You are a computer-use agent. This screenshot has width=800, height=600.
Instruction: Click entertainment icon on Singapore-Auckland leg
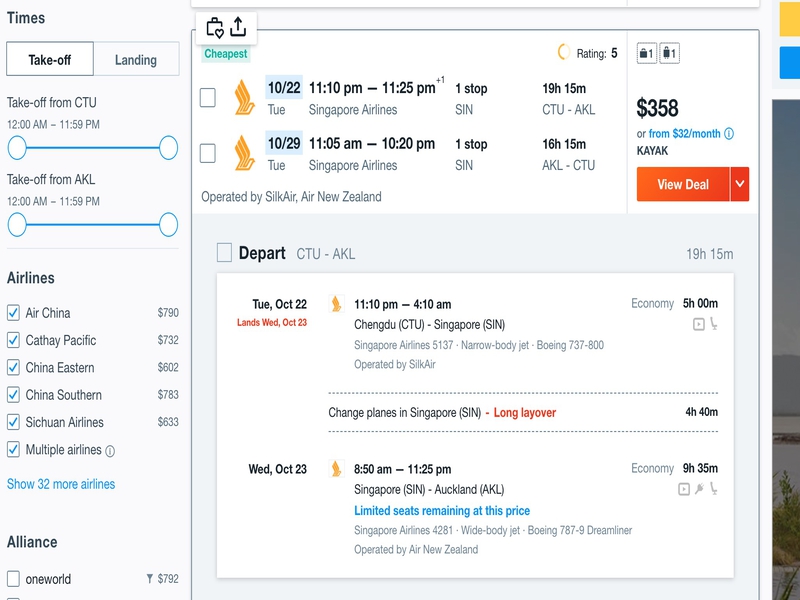tap(684, 489)
